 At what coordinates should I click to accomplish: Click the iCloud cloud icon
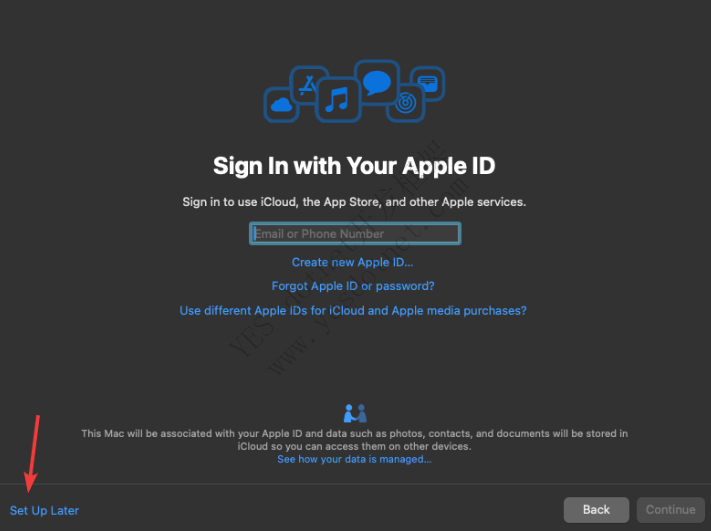[281, 104]
